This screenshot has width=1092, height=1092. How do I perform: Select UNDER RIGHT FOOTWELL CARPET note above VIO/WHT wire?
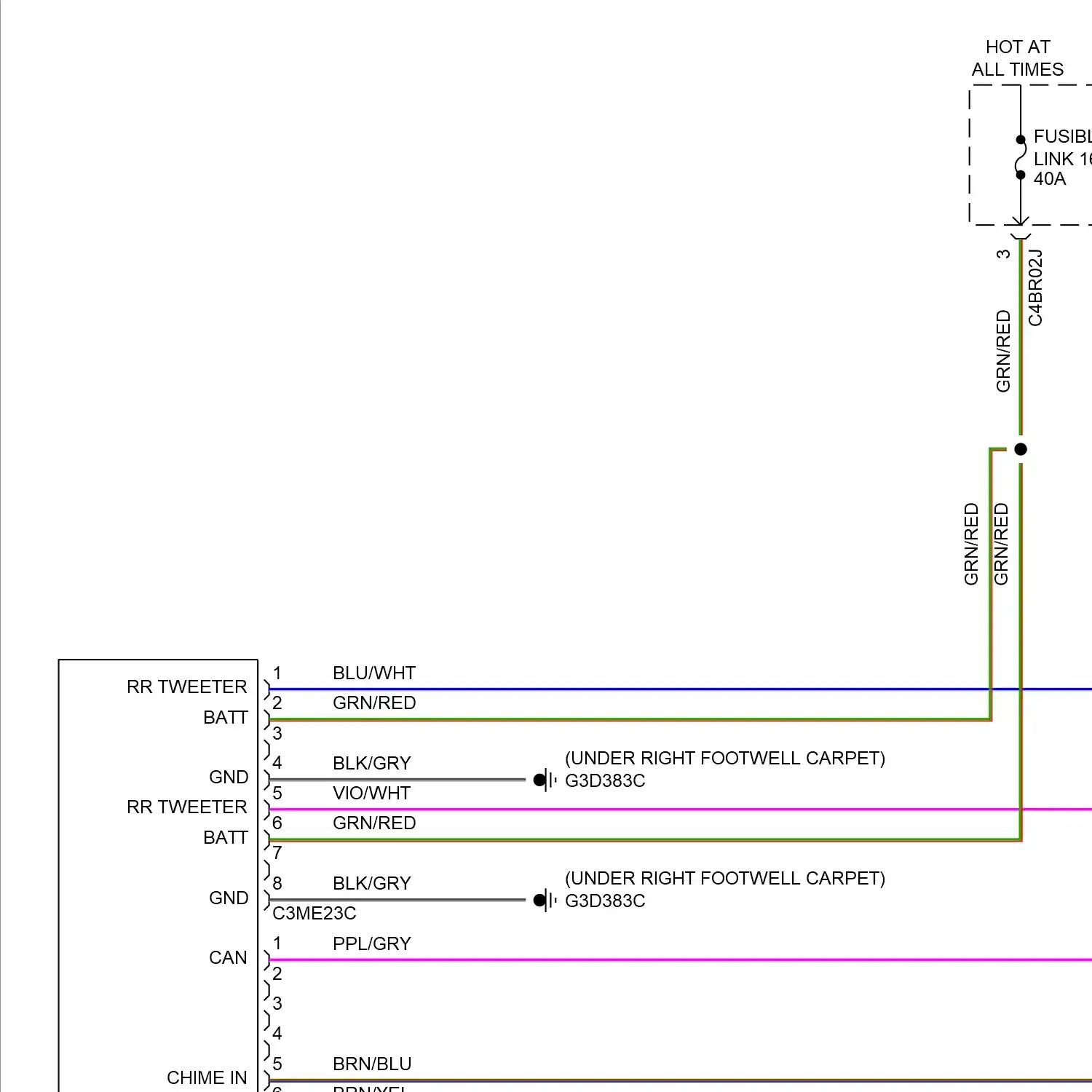725,758
